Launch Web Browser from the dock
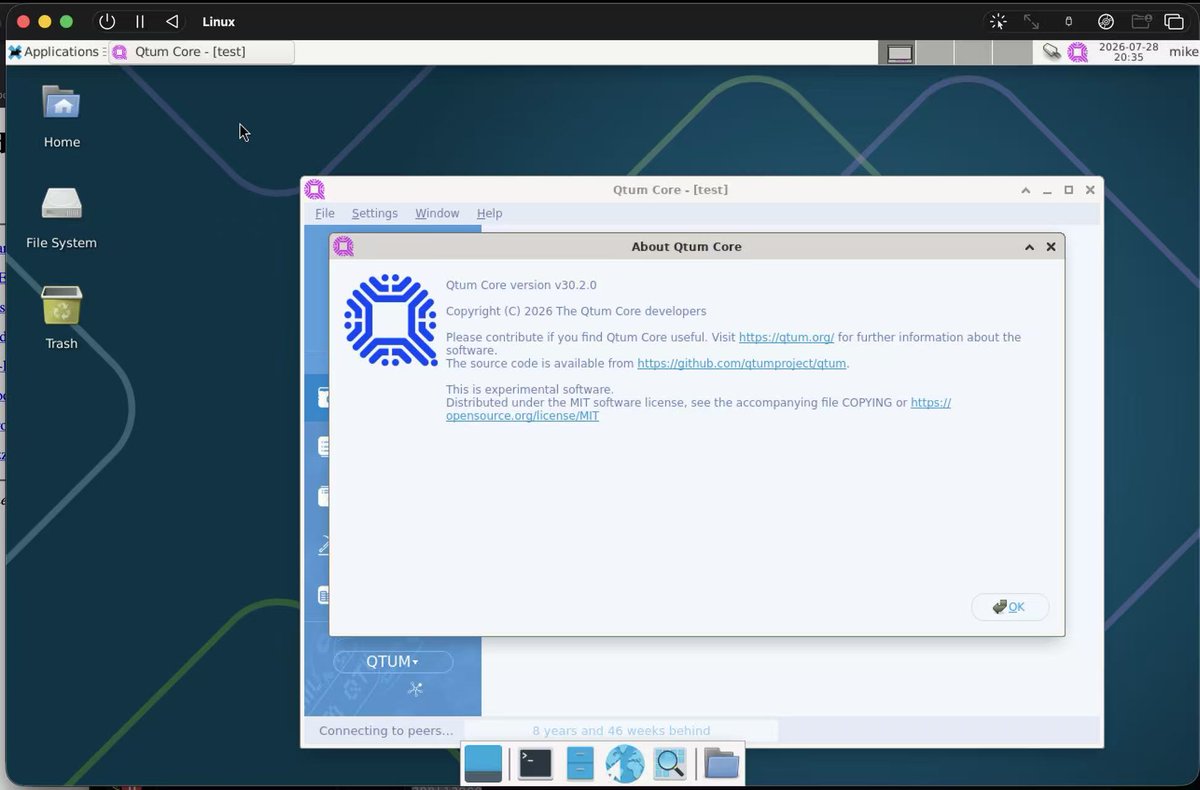The height and width of the screenshot is (790, 1200). pyautogui.click(x=625, y=764)
